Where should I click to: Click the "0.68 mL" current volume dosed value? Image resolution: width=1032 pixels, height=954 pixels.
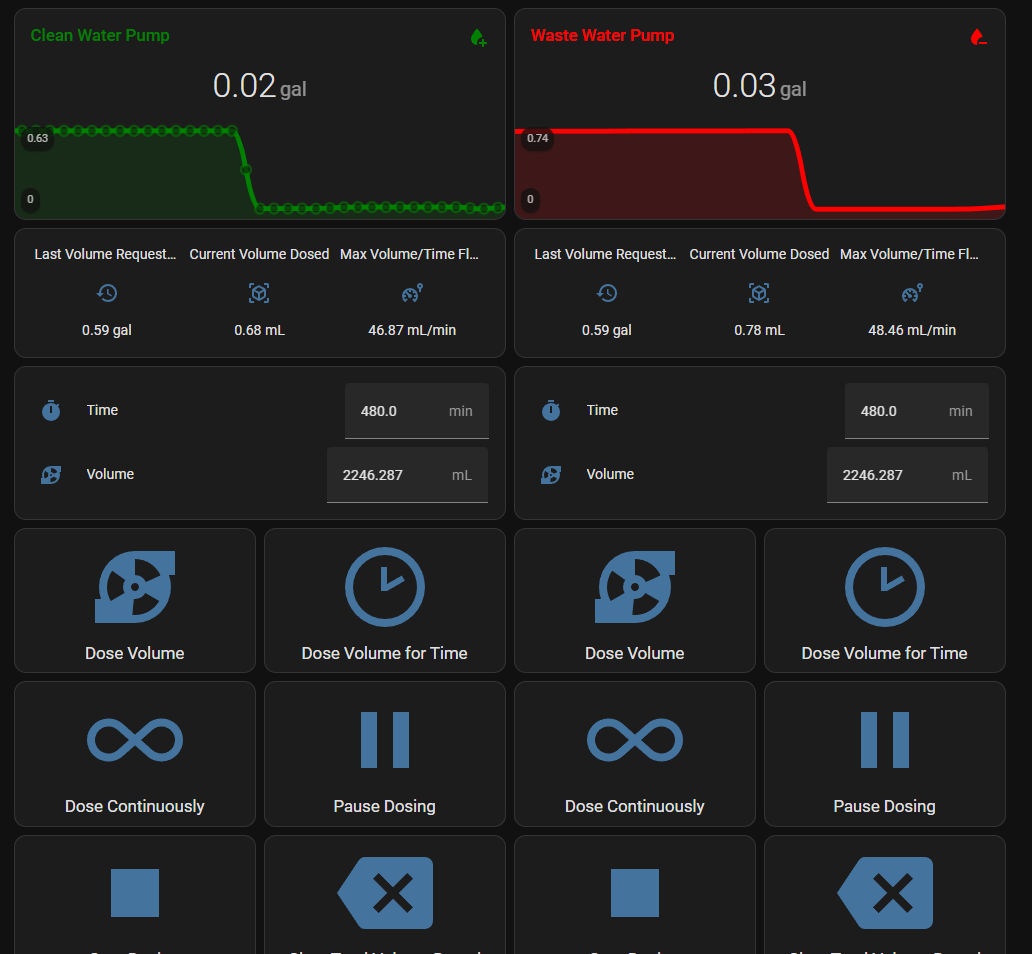[x=259, y=330]
